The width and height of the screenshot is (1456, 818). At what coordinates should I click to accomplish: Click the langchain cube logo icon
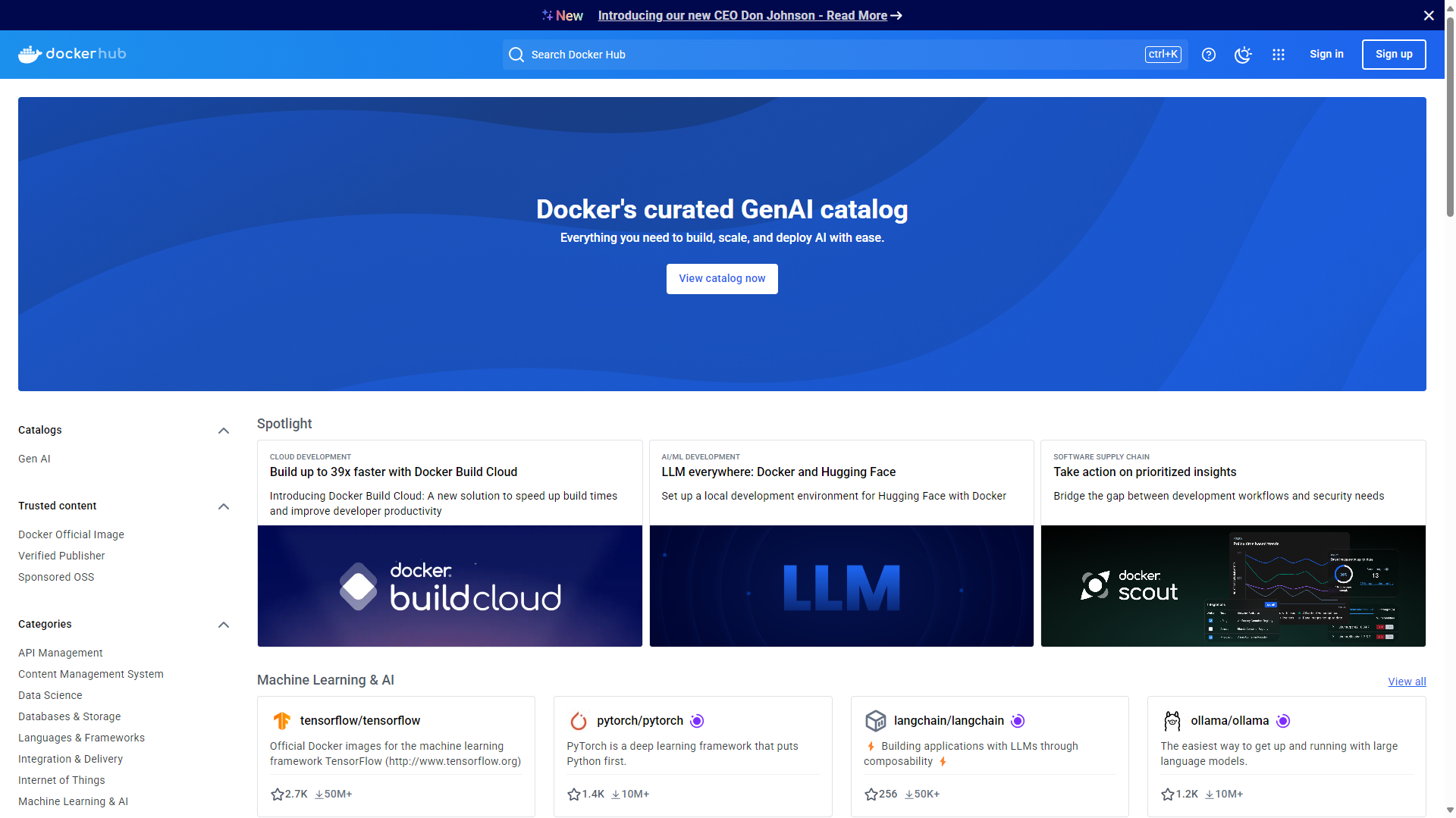(876, 720)
